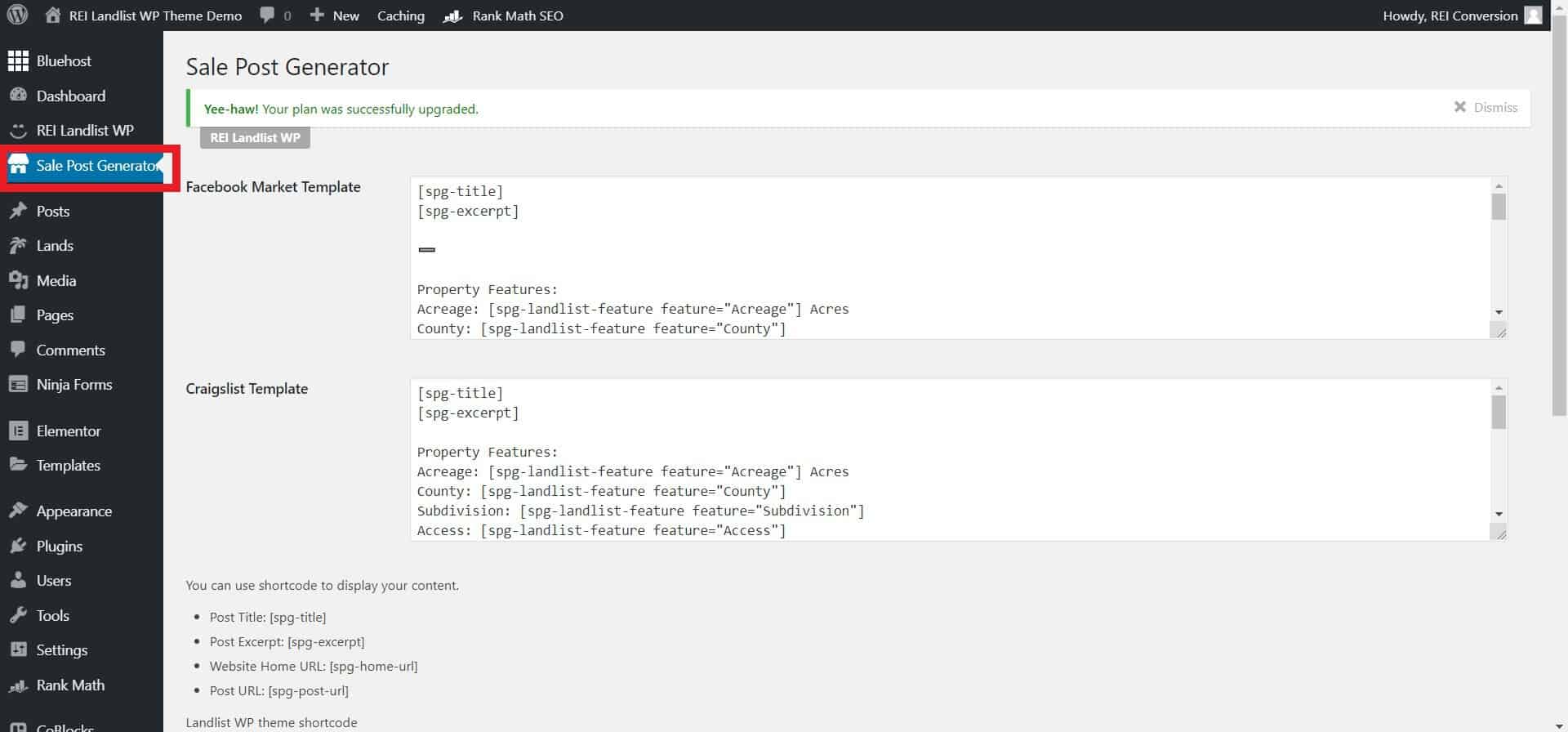Open the Tools menu label

pos(53,616)
